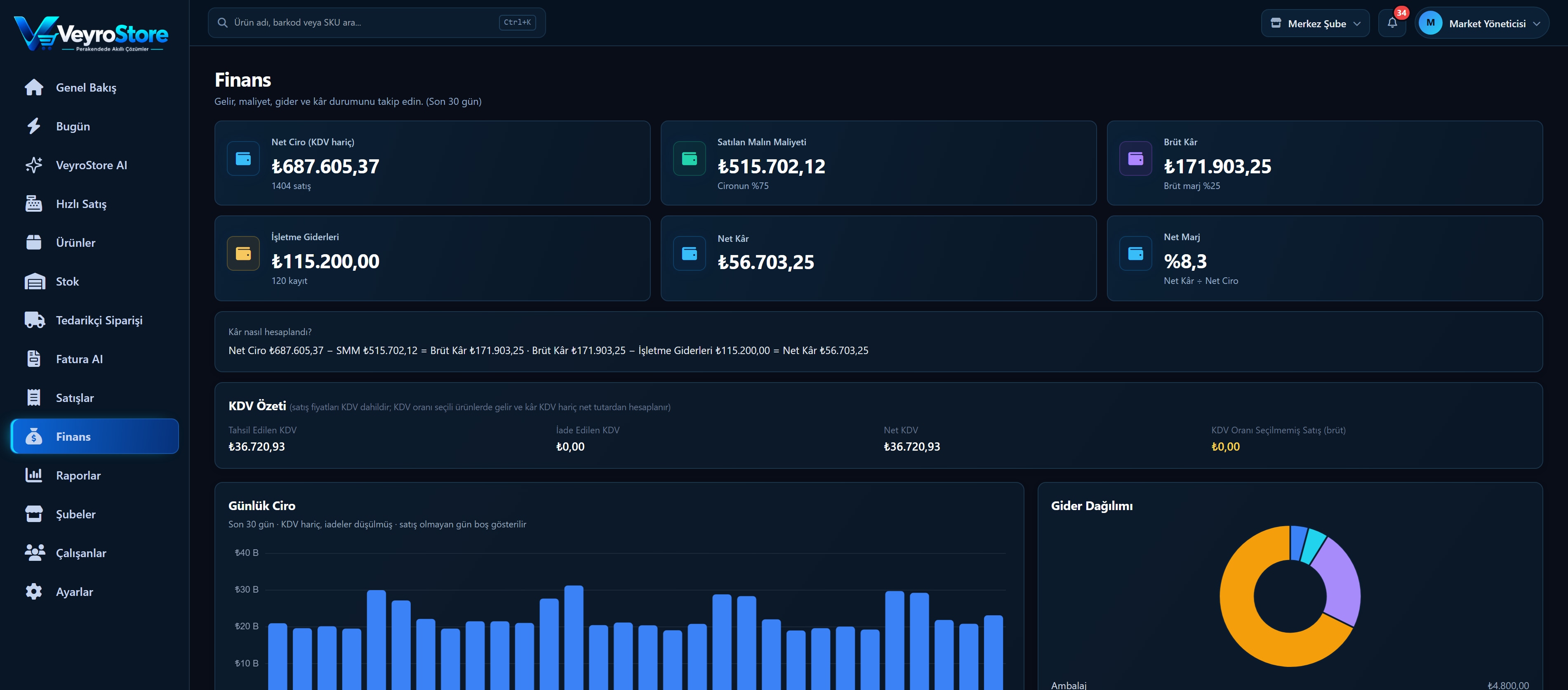Click the Kâr nasıl hesaplandı? heading
This screenshot has width=1568, height=690.
pos(270,332)
